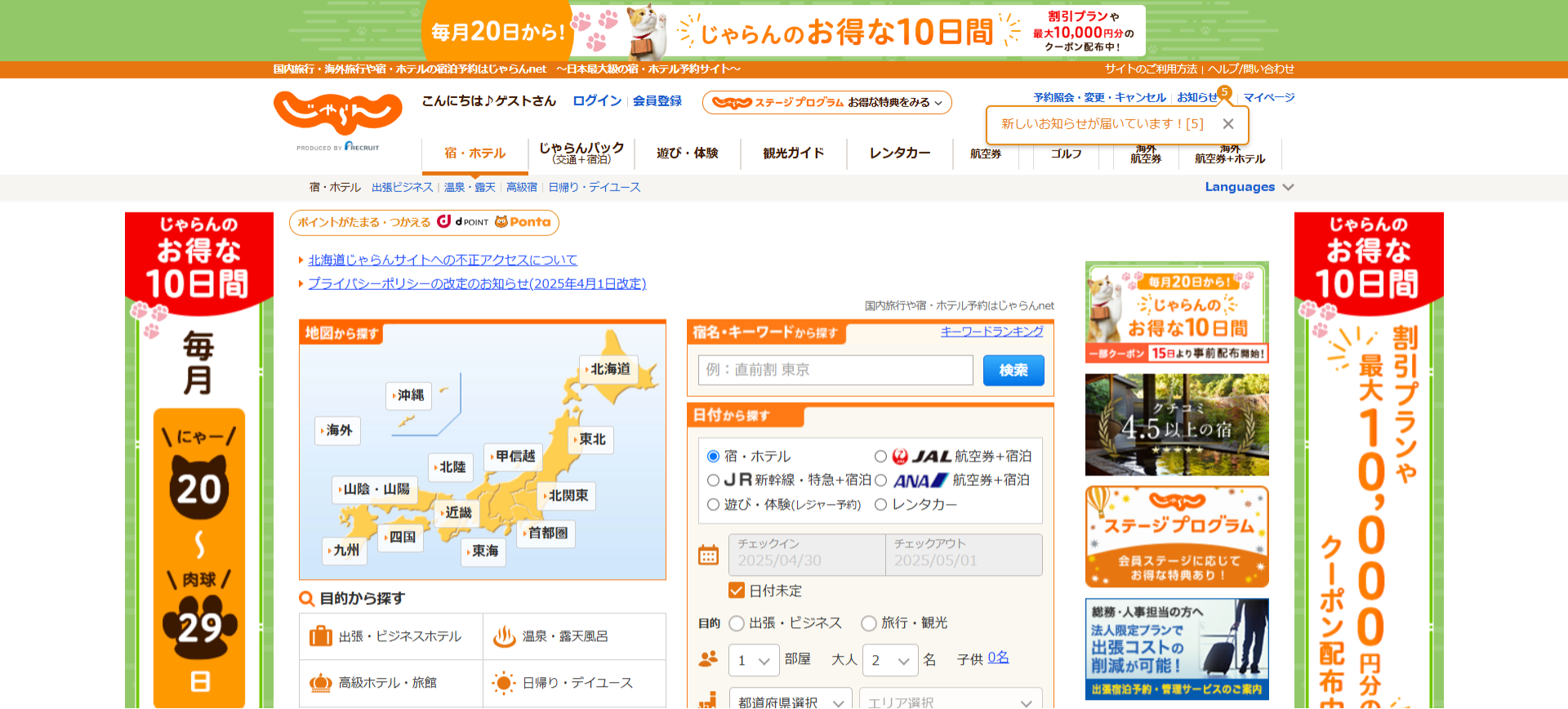
Task: Click the チェックアウト date field
Action: click(964, 555)
